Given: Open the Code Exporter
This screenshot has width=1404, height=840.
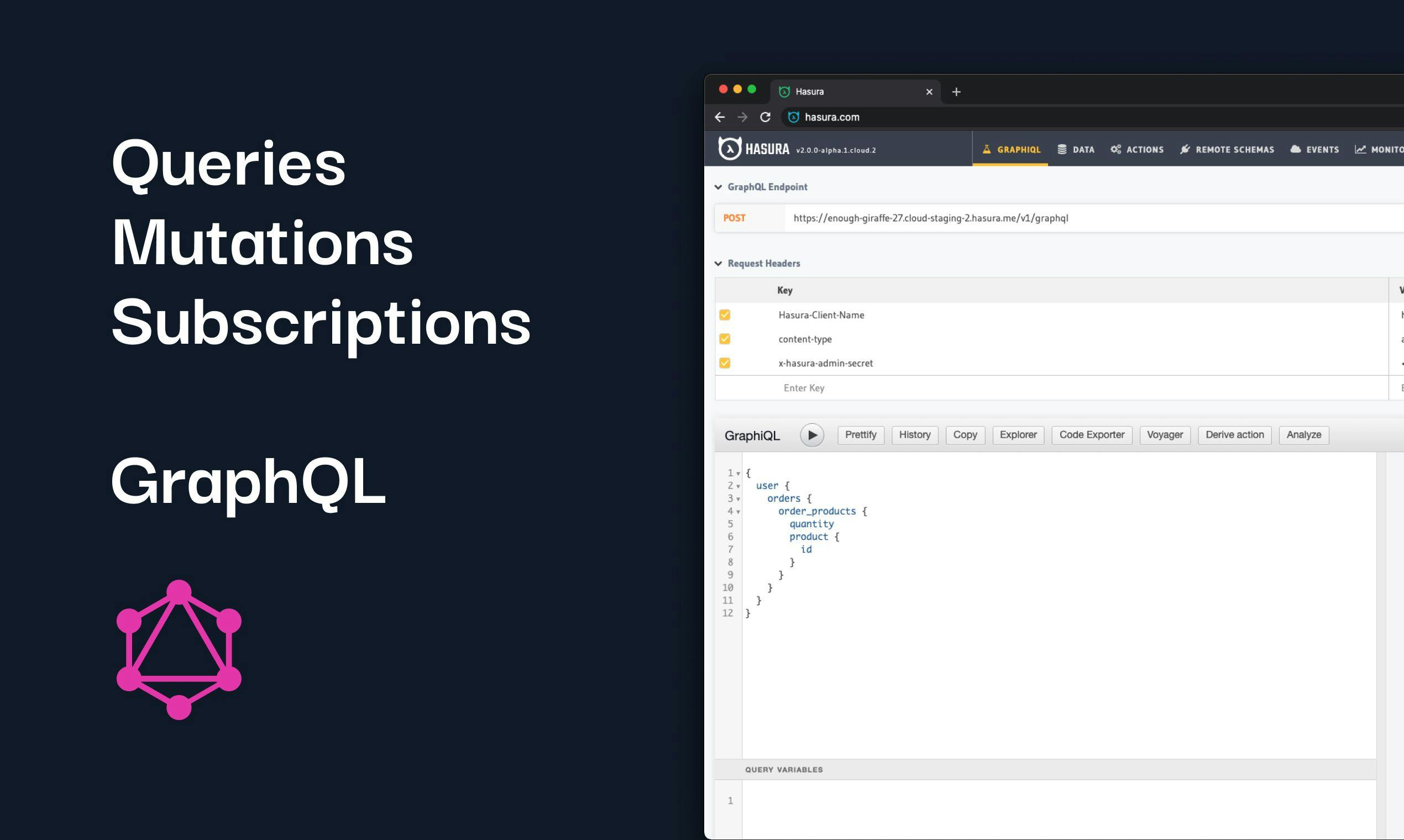Looking at the screenshot, I should click(1092, 435).
